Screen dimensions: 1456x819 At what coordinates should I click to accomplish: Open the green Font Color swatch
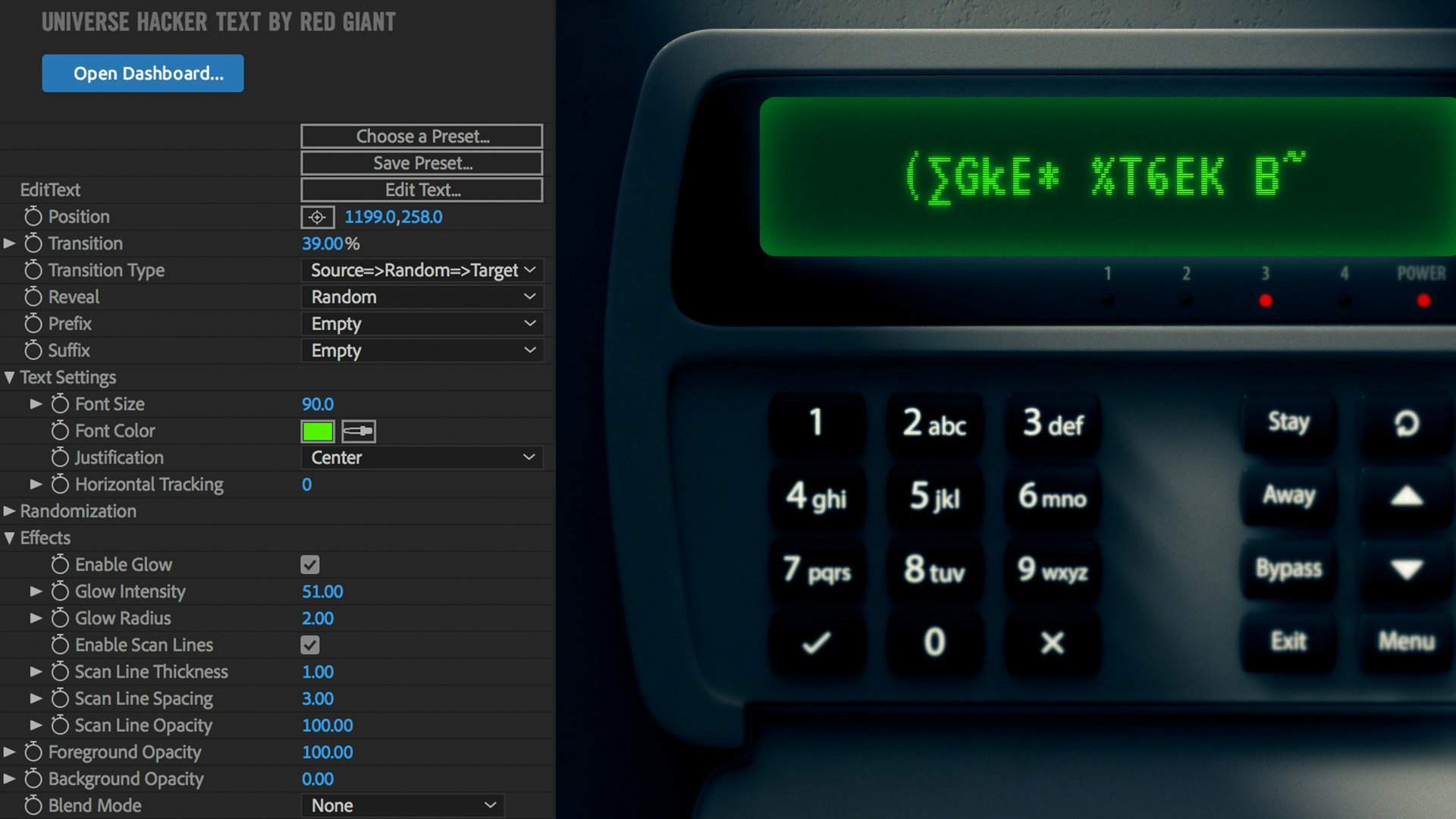pyautogui.click(x=317, y=431)
